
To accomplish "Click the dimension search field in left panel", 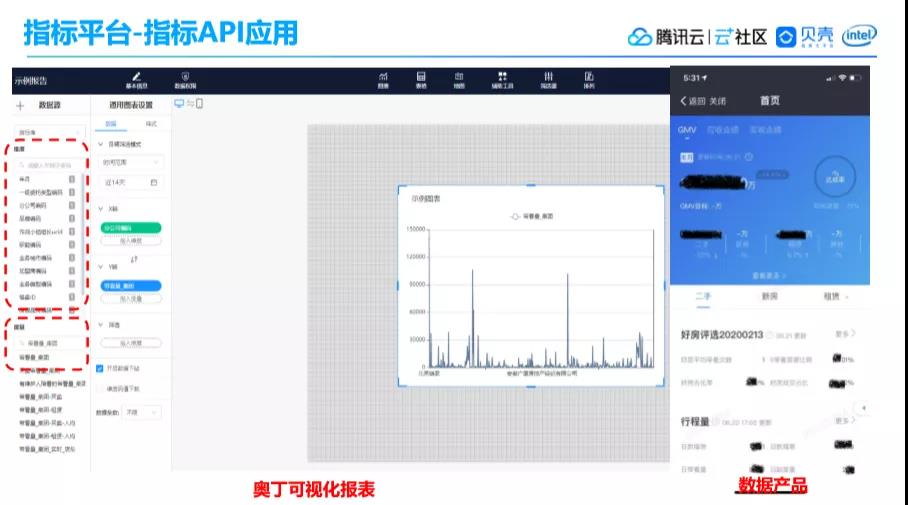I will [x=49, y=165].
